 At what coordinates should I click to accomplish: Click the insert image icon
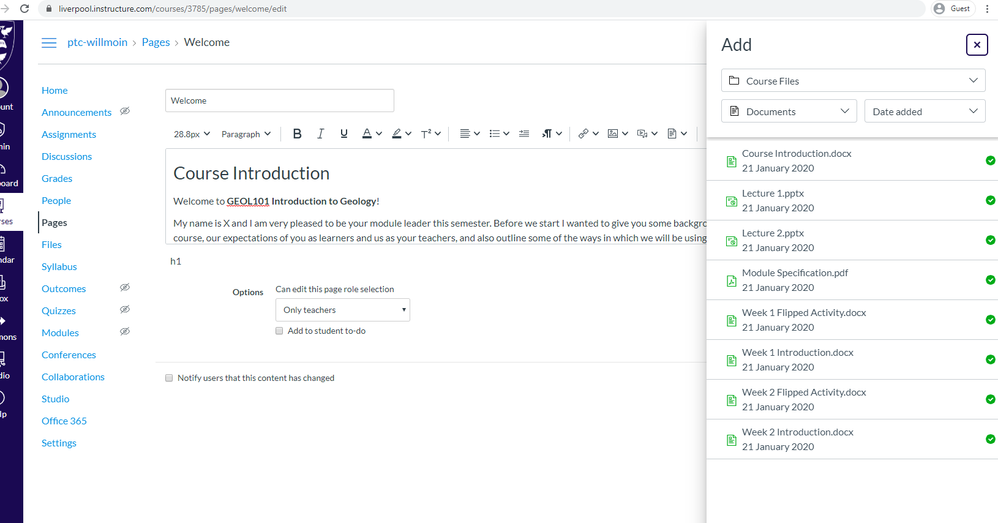click(613, 134)
